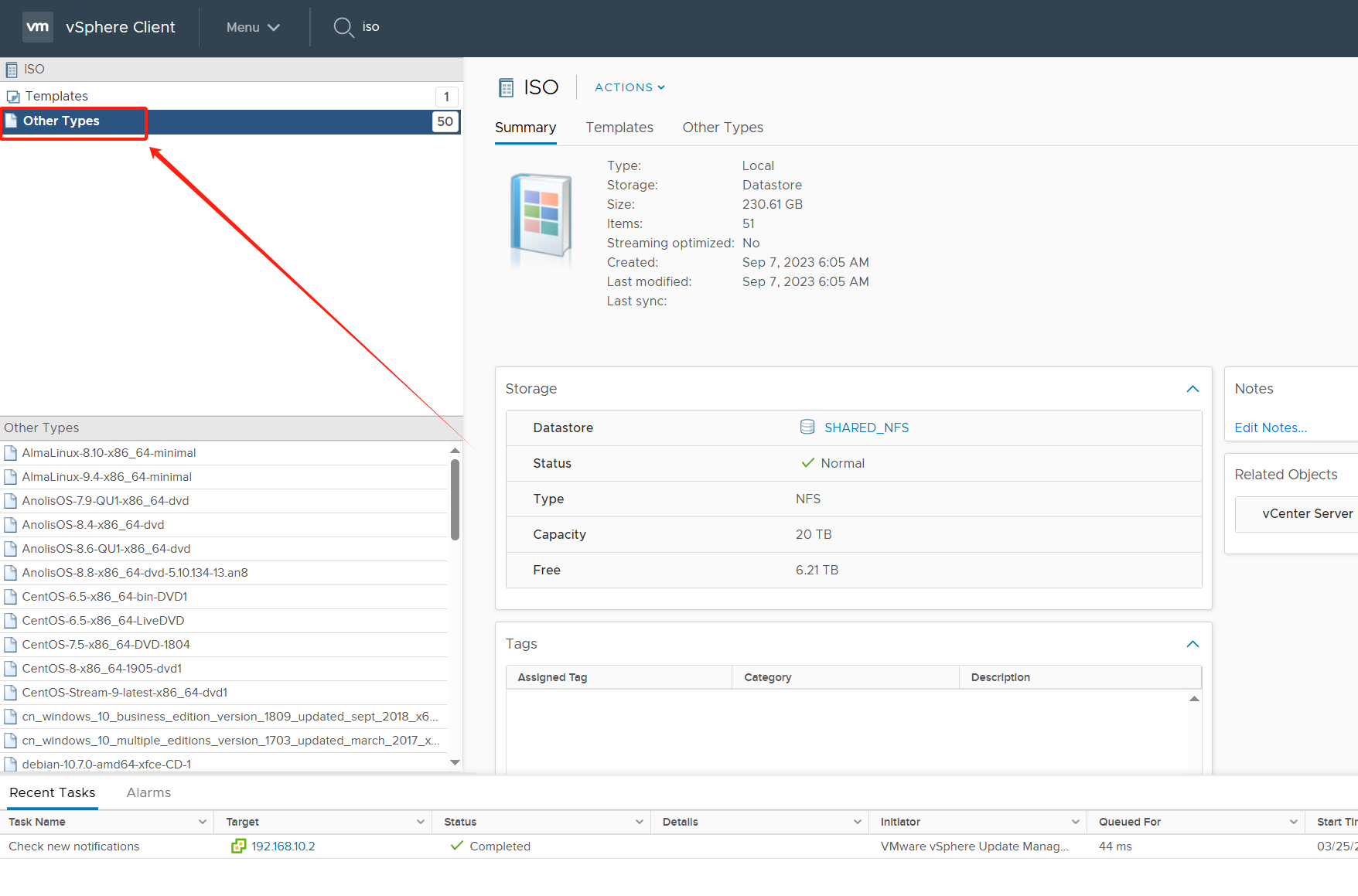Click the Tags table scroll up arrow

[1194, 698]
